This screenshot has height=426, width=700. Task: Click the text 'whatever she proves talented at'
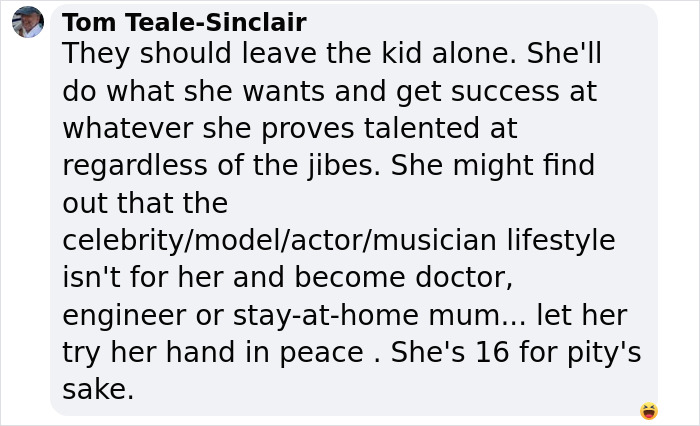point(289,128)
